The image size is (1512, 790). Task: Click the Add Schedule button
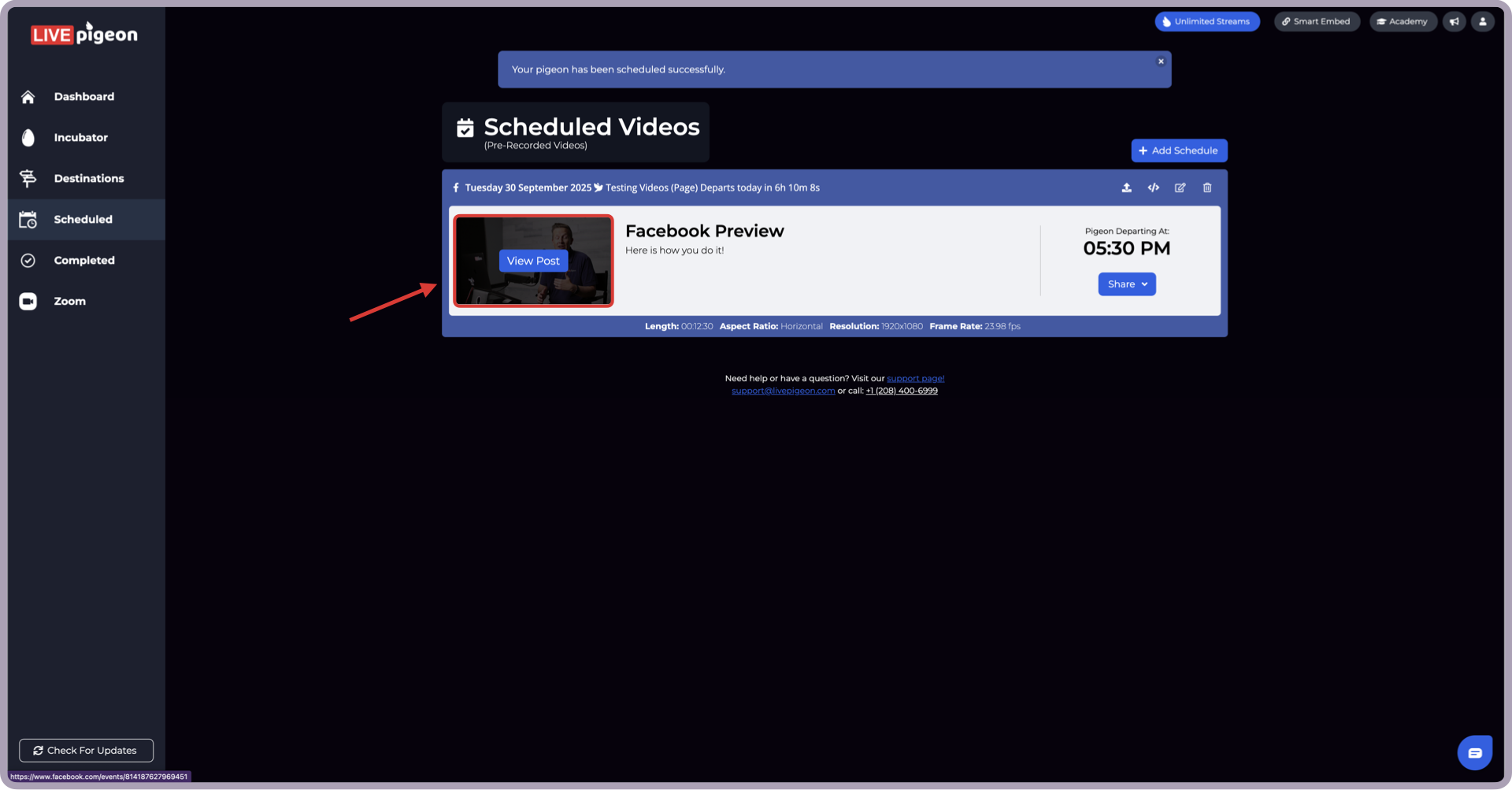[1179, 150]
